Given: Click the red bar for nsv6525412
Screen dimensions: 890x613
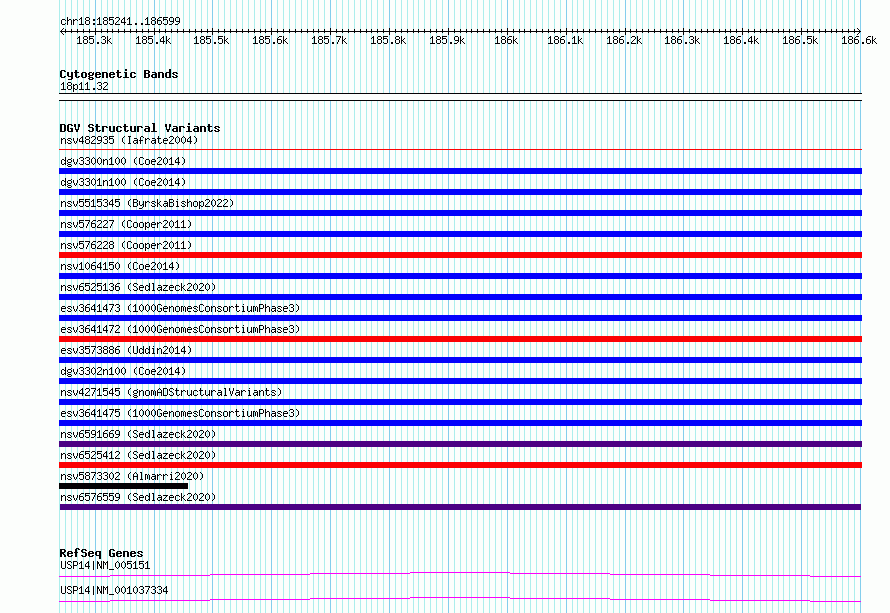Looking at the screenshot, I should click(460, 465).
